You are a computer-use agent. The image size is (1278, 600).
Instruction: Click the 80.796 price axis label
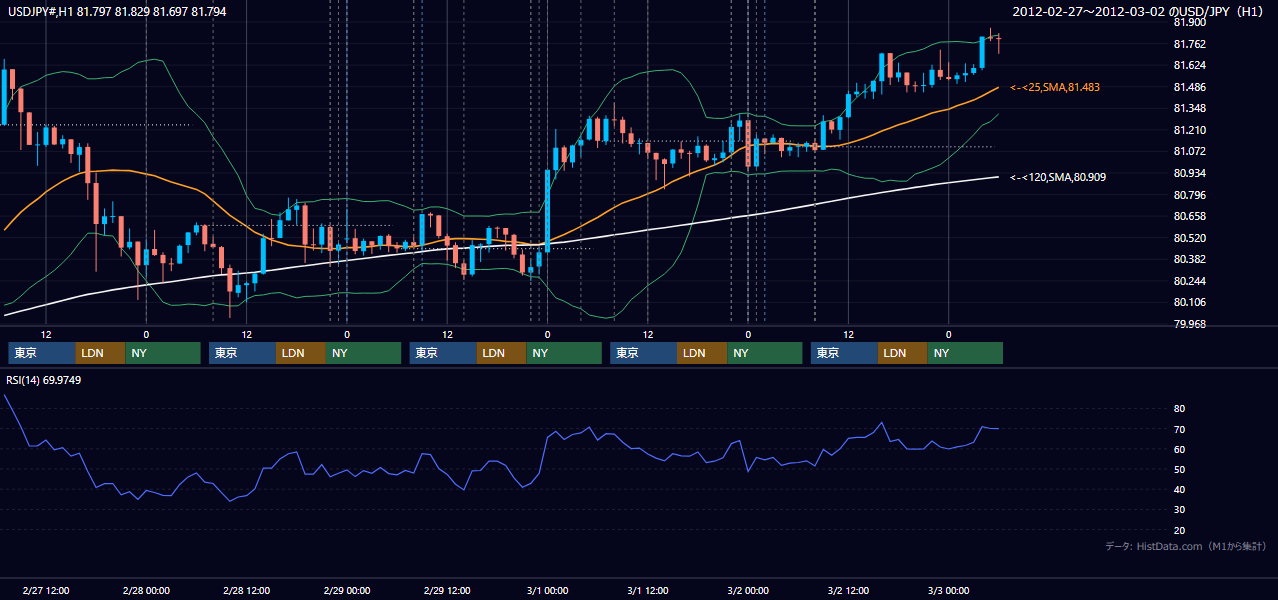click(1189, 194)
